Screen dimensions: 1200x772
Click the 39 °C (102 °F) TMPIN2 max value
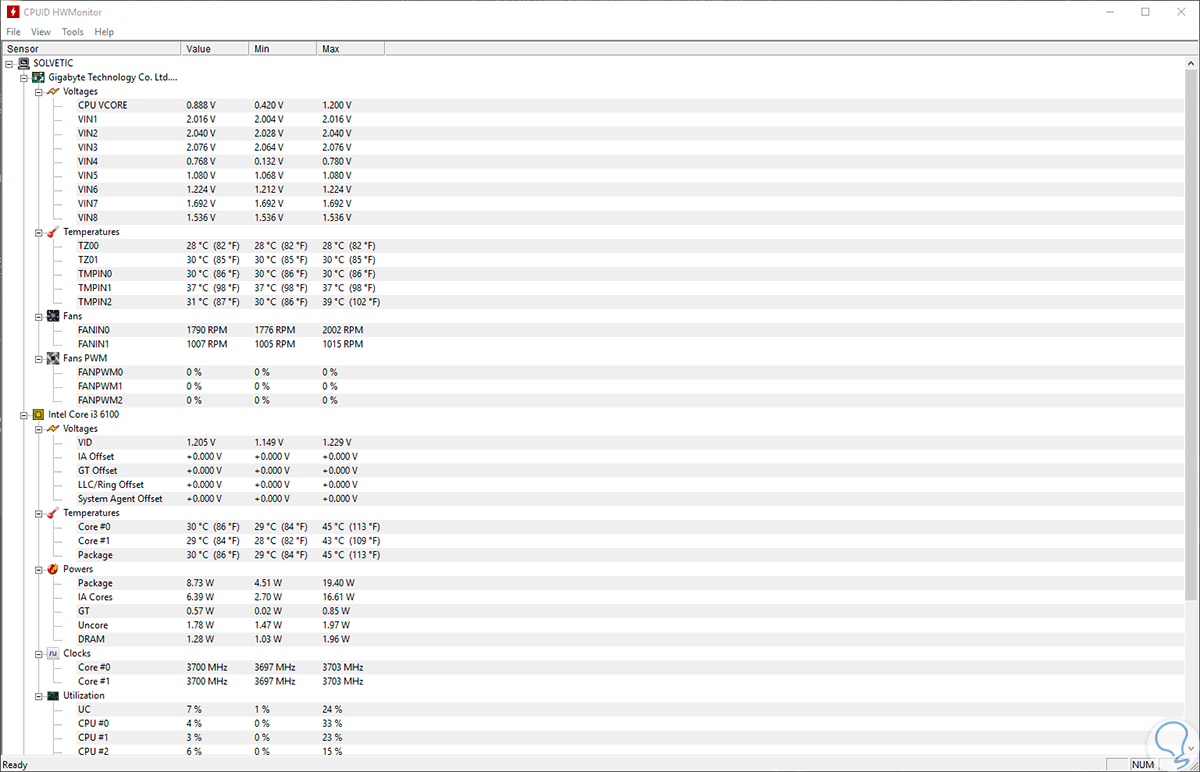(x=351, y=302)
